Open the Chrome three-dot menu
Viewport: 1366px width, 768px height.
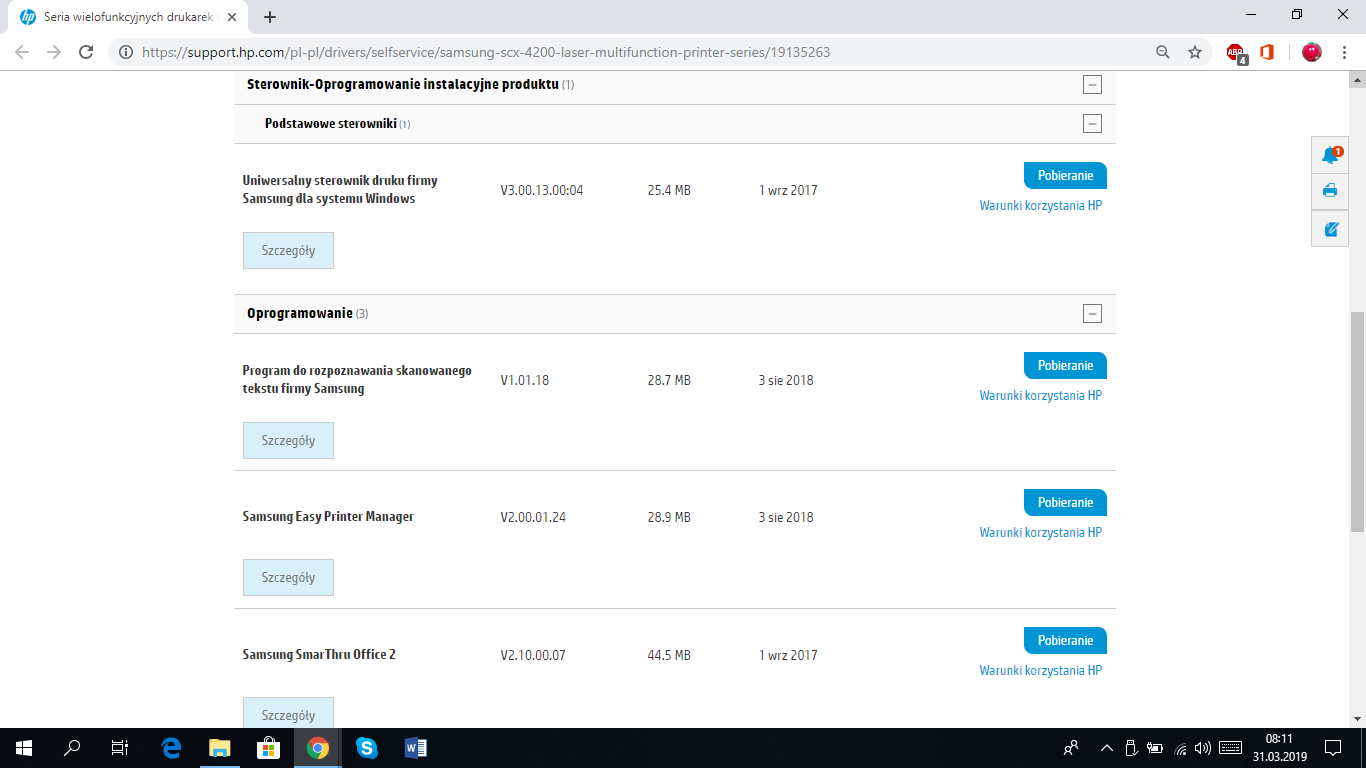(1345, 52)
